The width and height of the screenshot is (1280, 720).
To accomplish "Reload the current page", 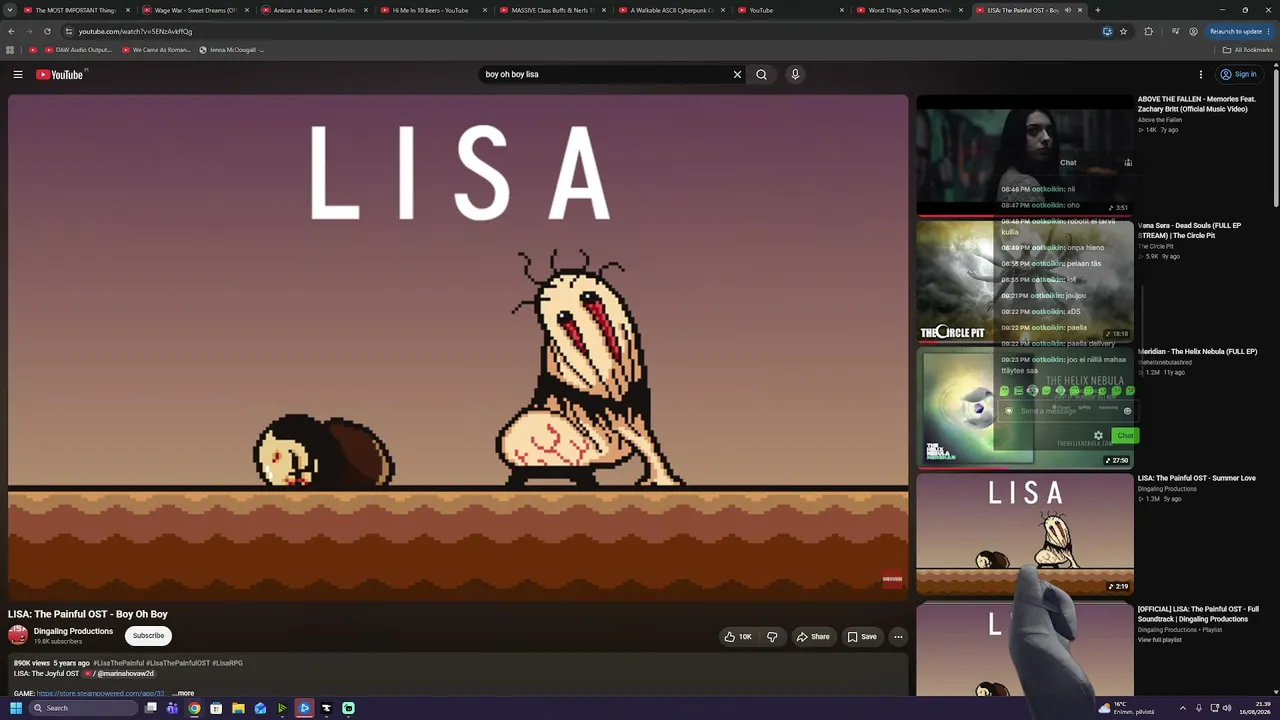I will pos(47,31).
